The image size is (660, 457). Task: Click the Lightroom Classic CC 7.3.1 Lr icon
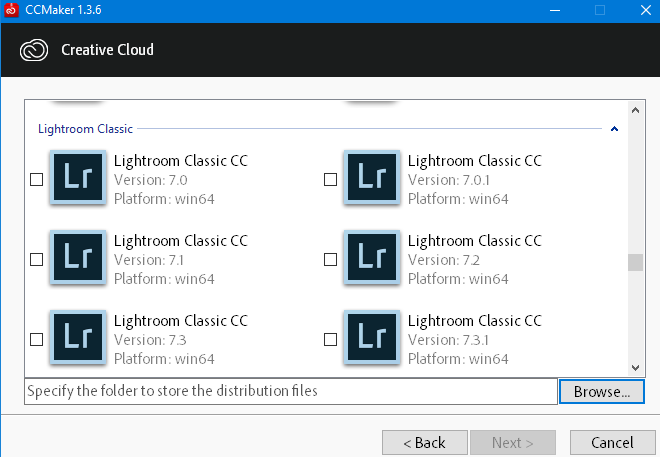click(x=372, y=337)
